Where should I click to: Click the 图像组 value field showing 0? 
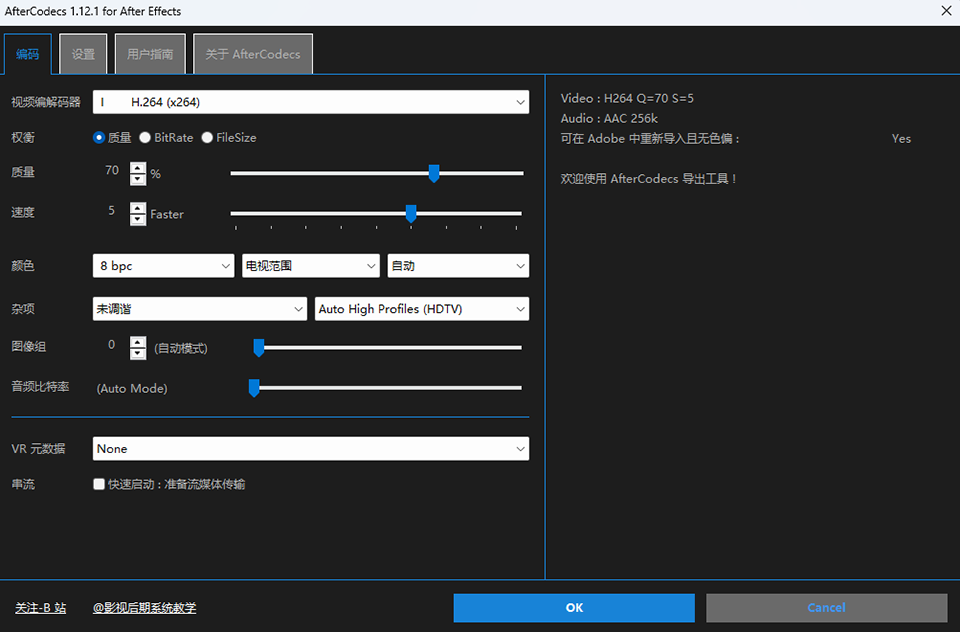111,345
